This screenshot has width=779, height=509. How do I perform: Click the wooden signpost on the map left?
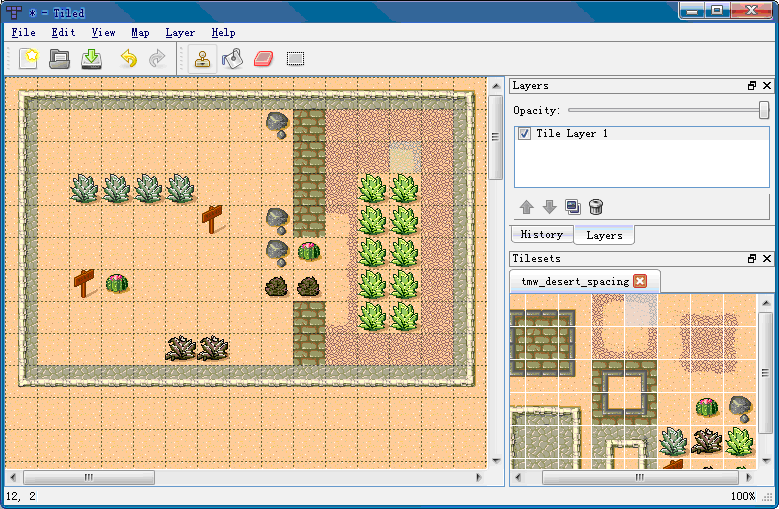(x=84, y=284)
